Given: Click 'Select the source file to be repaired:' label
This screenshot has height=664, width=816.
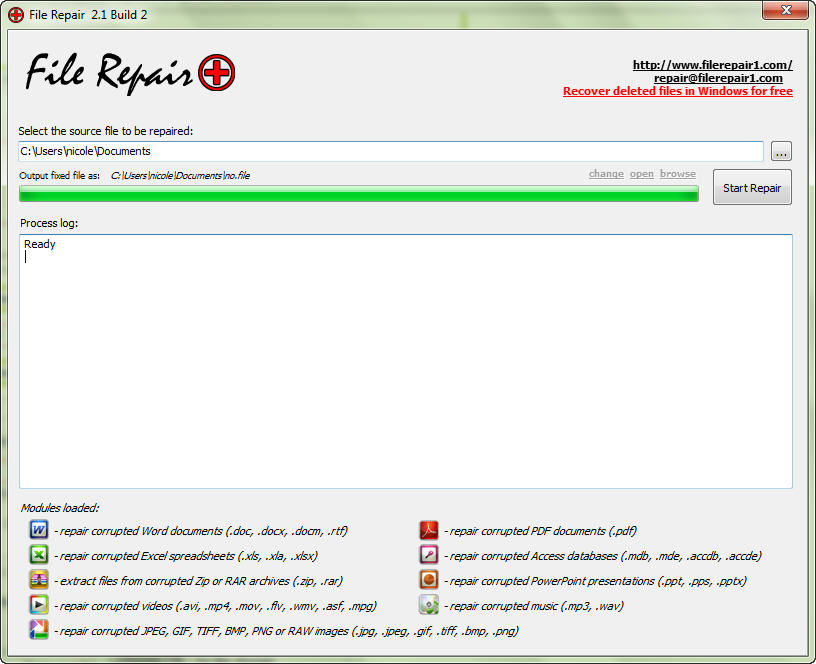Looking at the screenshot, I should (x=106, y=131).
